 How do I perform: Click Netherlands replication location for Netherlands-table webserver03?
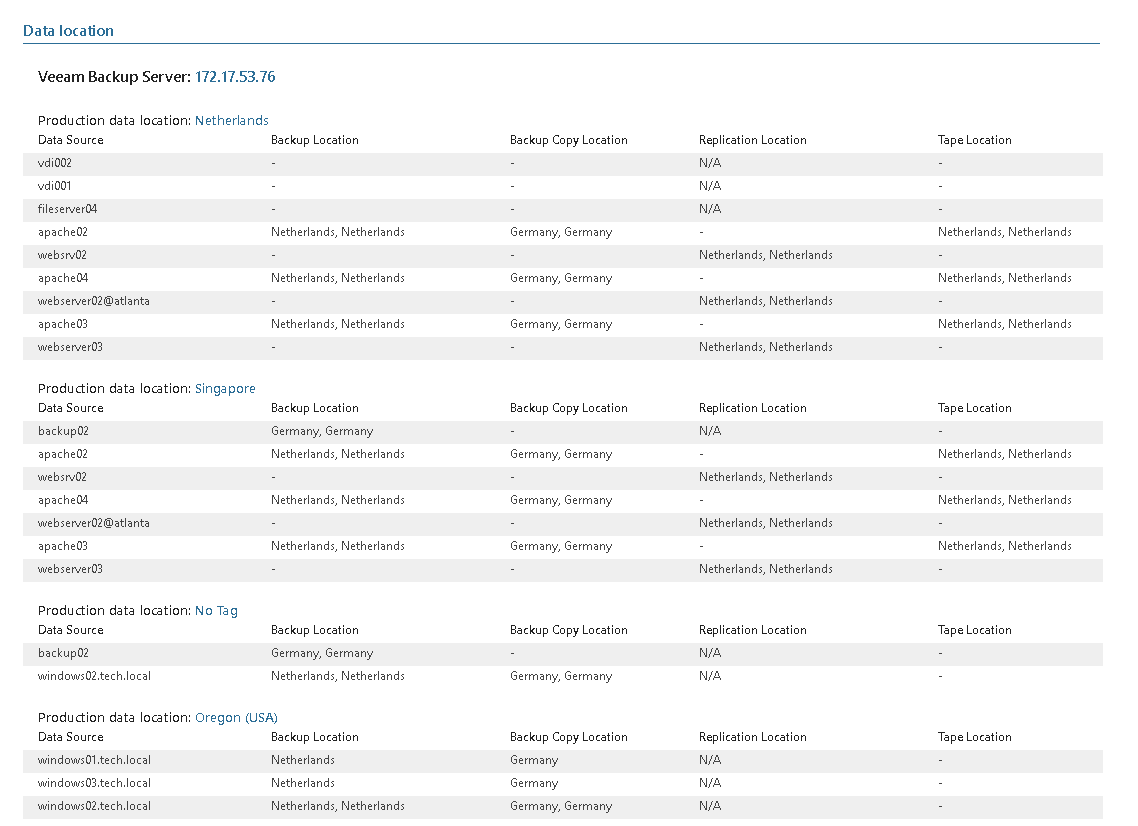coord(766,347)
